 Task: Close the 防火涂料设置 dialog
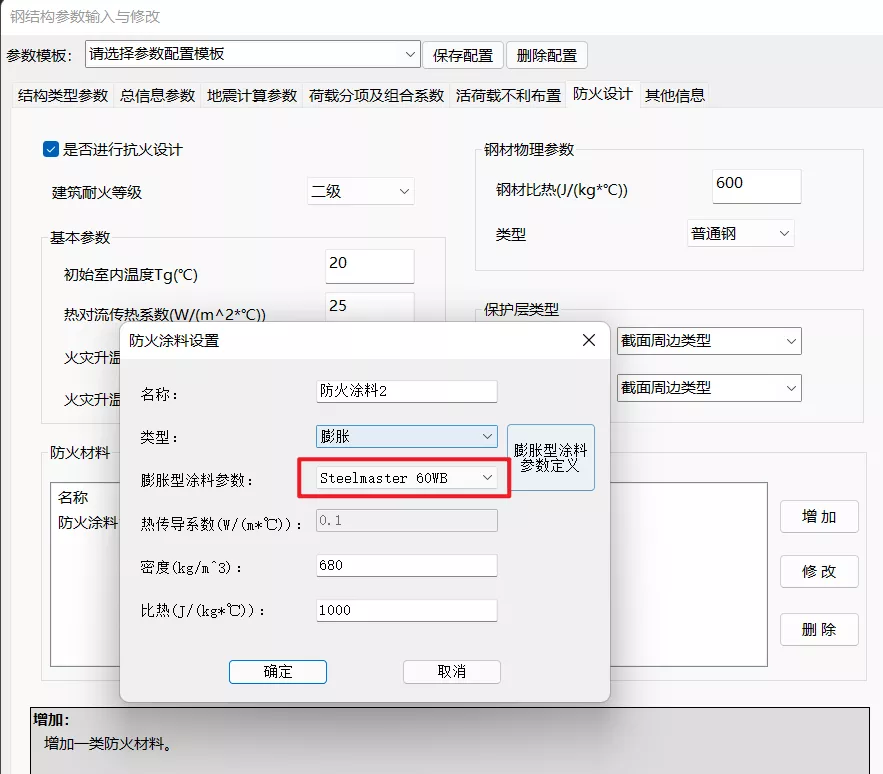(x=589, y=340)
